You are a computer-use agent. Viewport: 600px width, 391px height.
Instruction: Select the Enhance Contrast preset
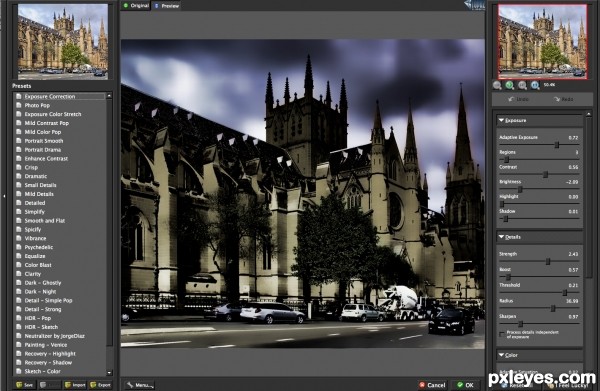pyautogui.click(x=46, y=158)
